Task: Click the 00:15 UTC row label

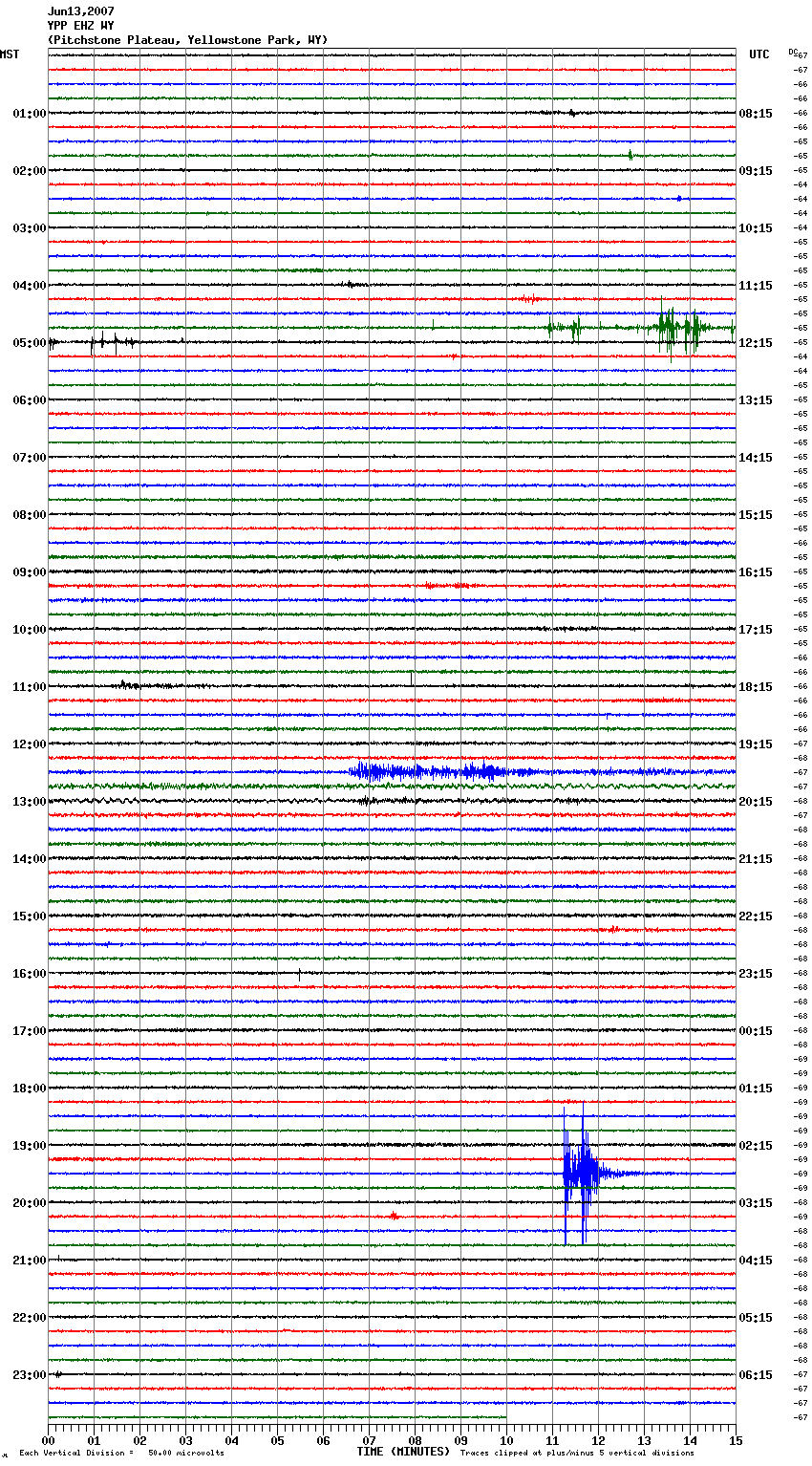Action: [756, 1031]
